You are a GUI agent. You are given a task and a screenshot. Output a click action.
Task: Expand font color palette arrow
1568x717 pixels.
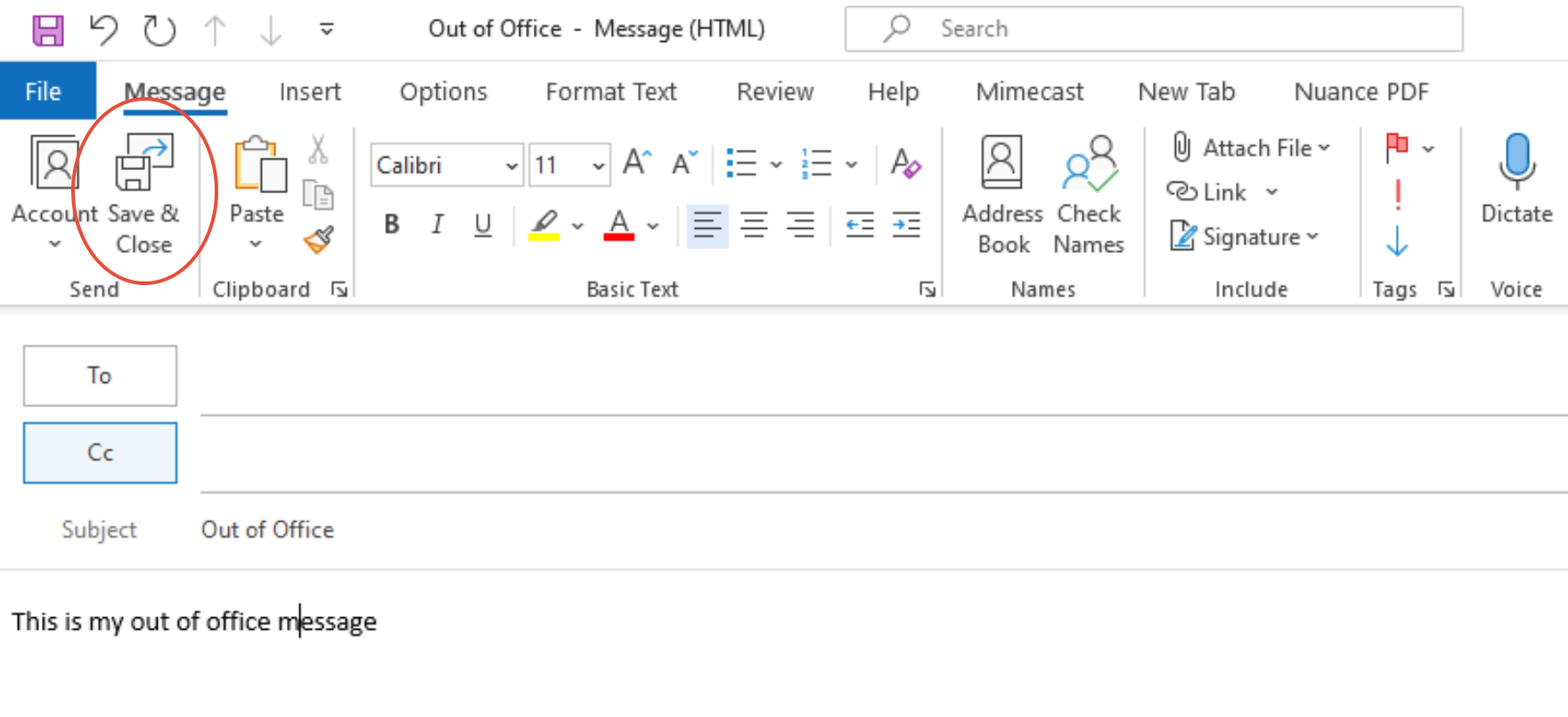point(653,226)
